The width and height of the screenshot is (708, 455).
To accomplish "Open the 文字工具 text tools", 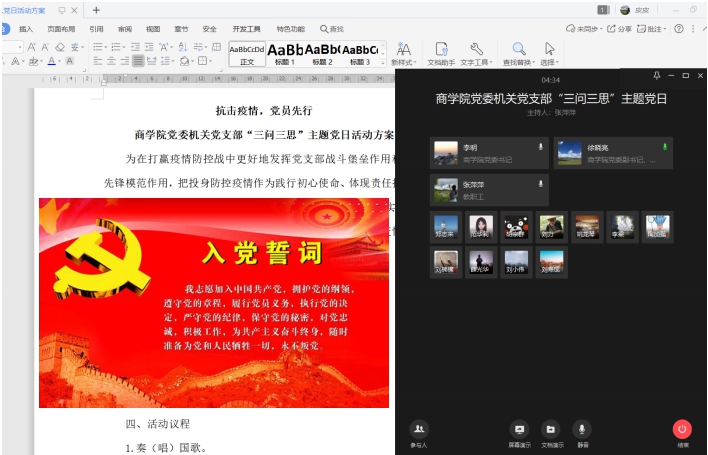I will click(476, 54).
